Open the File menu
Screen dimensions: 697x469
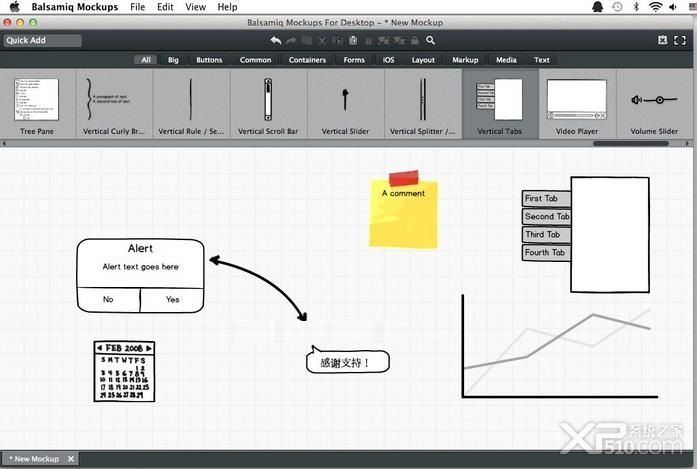137,7
